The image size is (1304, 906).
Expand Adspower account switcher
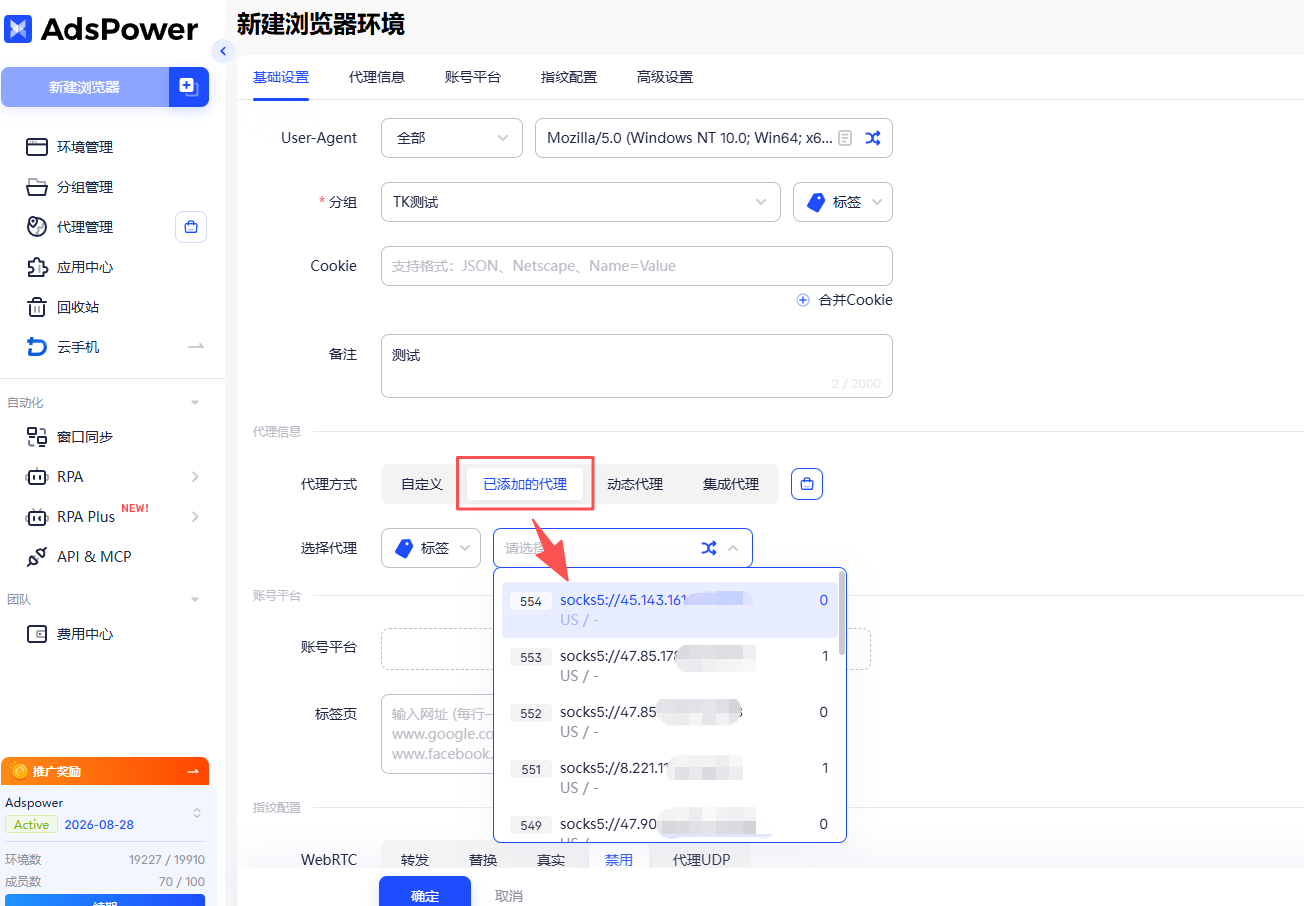[197, 813]
